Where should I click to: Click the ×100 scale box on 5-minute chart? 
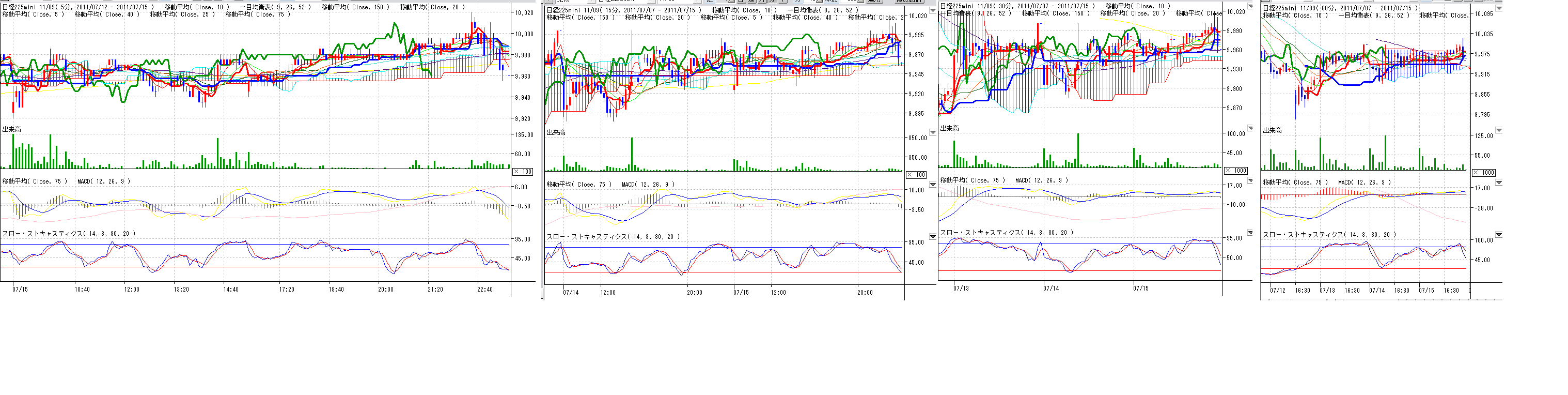click(523, 172)
